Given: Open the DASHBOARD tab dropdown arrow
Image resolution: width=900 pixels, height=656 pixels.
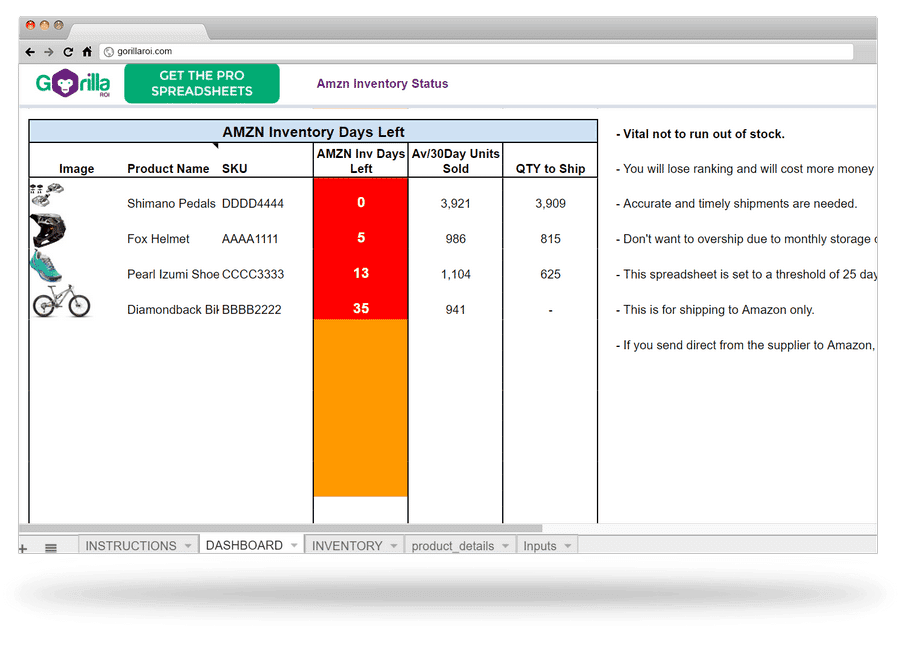Looking at the screenshot, I should coord(292,545).
